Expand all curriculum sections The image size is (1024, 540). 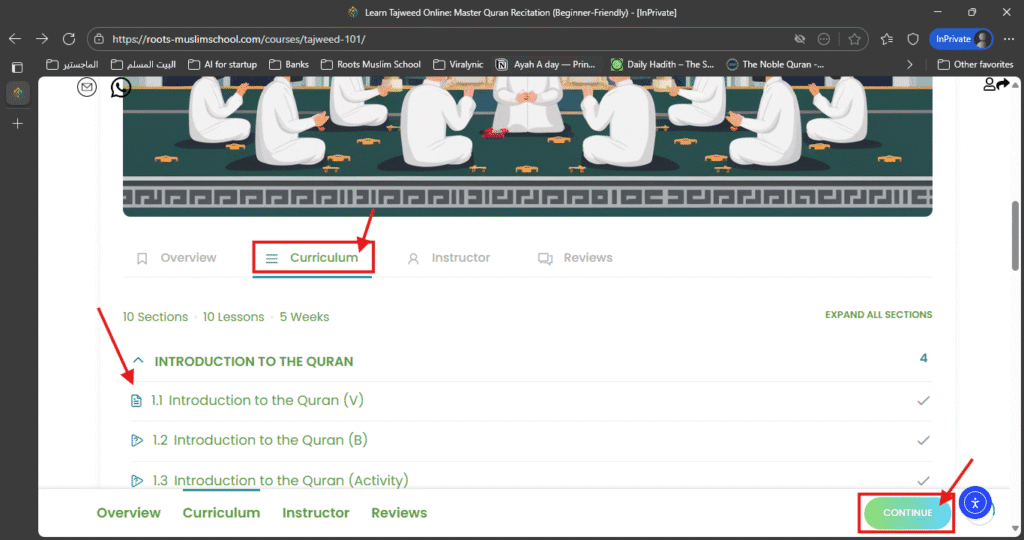pos(878,315)
